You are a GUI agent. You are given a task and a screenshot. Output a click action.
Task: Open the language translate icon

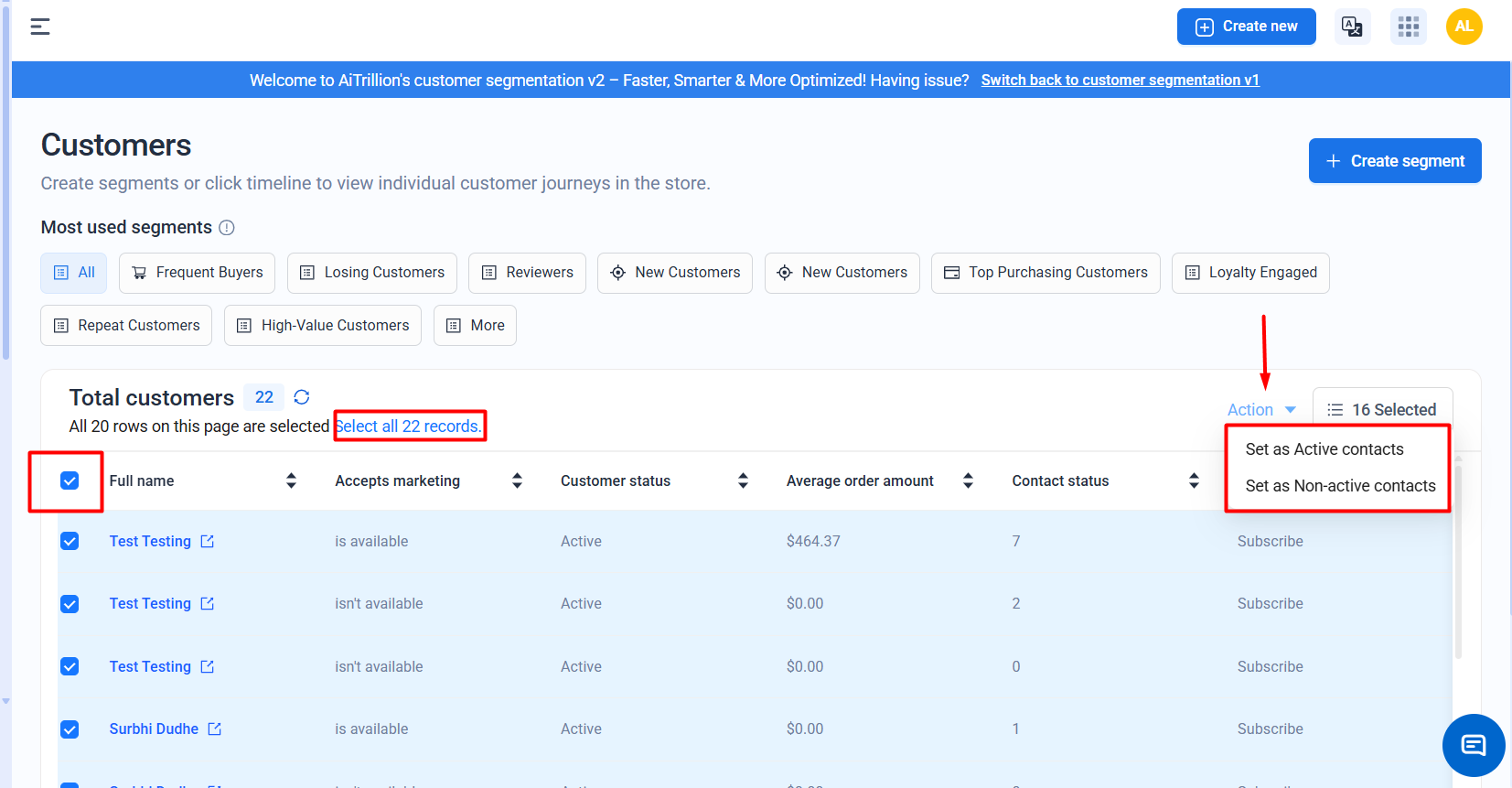(x=1351, y=27)
